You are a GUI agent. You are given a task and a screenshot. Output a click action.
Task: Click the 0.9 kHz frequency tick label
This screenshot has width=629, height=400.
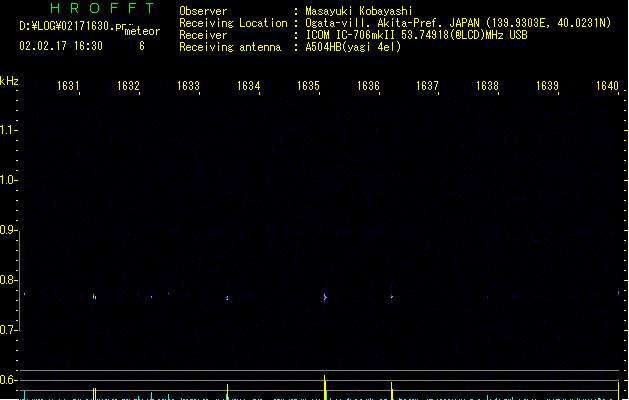[x=8, y=230]
